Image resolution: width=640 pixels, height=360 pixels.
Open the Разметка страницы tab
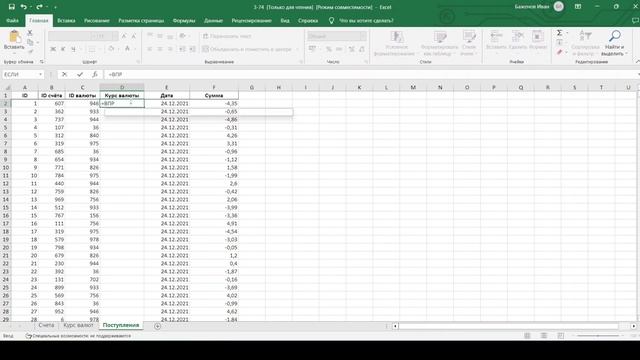point(141,20)
